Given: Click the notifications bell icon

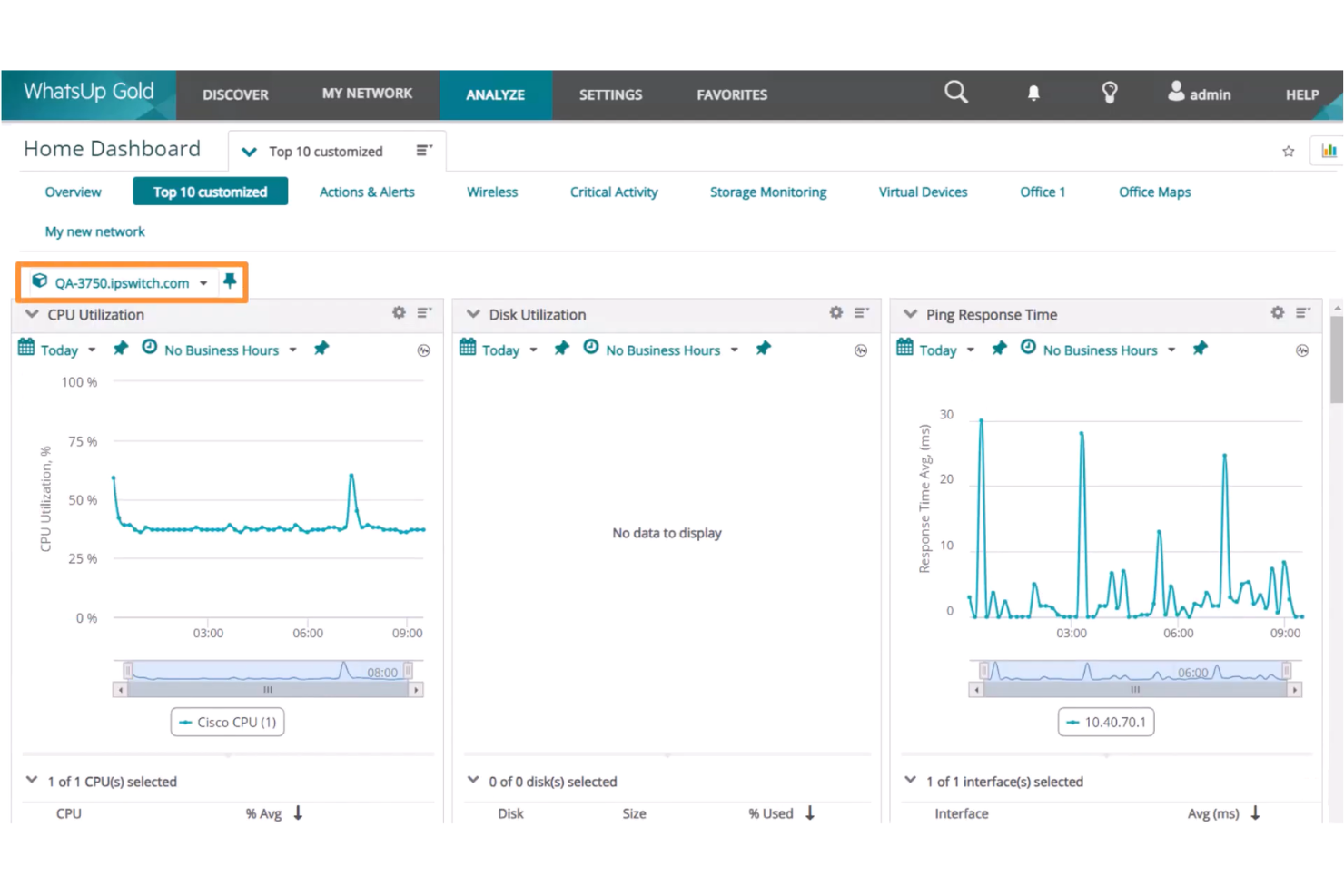Looking at the screenshot, I should pos(1033,94).
